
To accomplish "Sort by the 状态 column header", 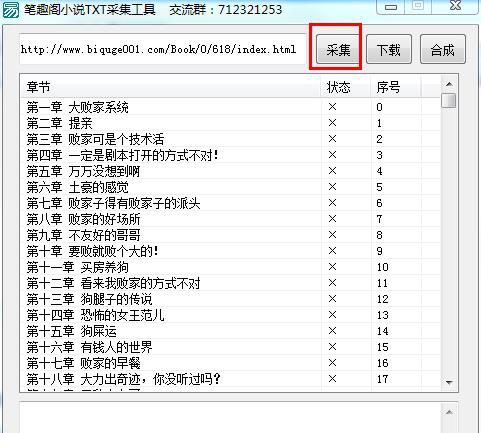I will pos(346,87).
